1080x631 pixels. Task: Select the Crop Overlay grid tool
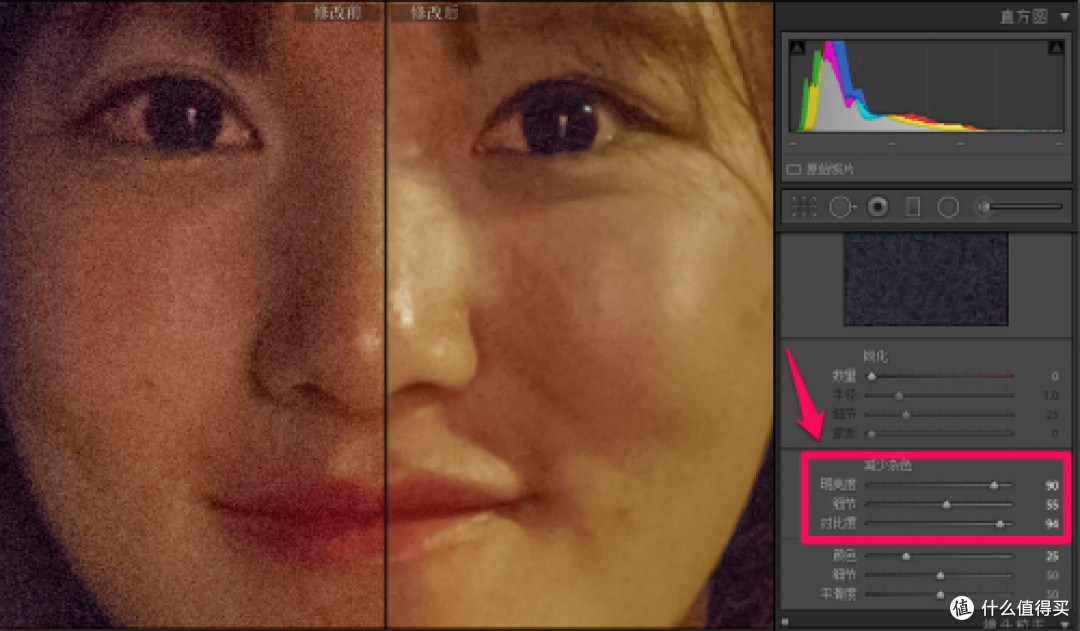click(x=804, y=207)
